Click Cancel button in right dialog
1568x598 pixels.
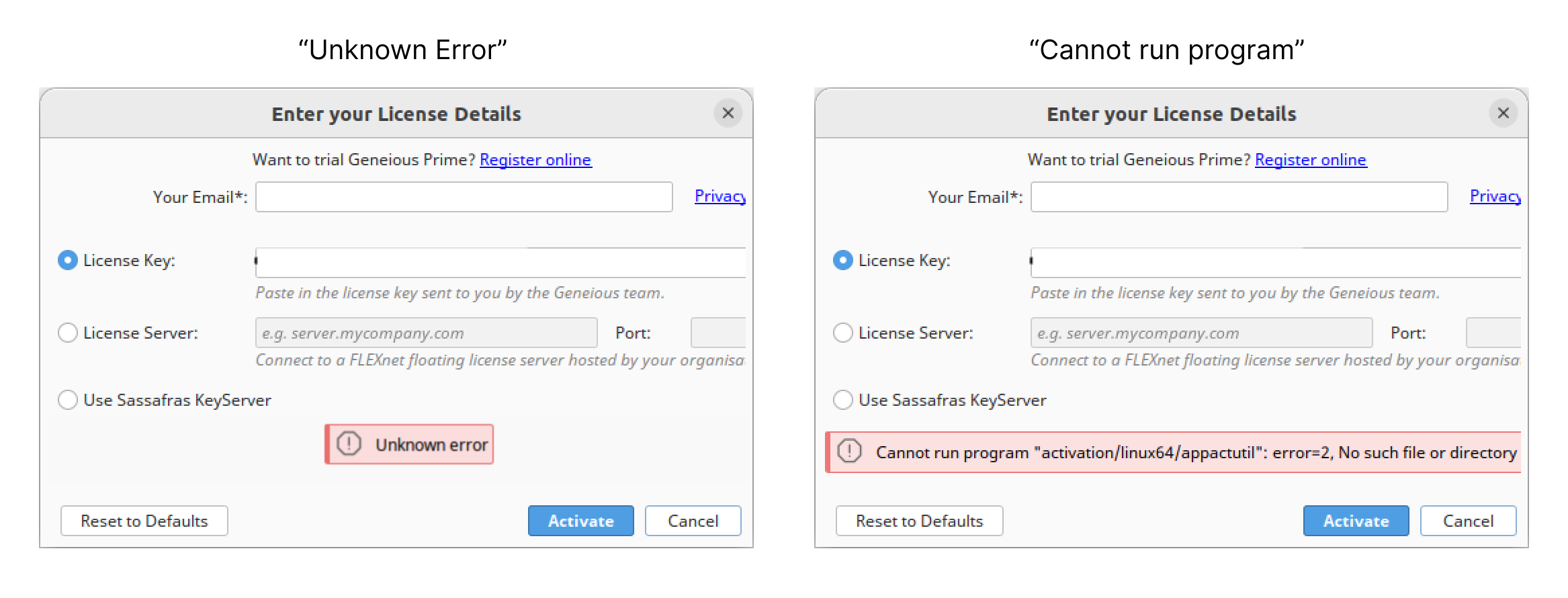click(x=1468, y=521)
